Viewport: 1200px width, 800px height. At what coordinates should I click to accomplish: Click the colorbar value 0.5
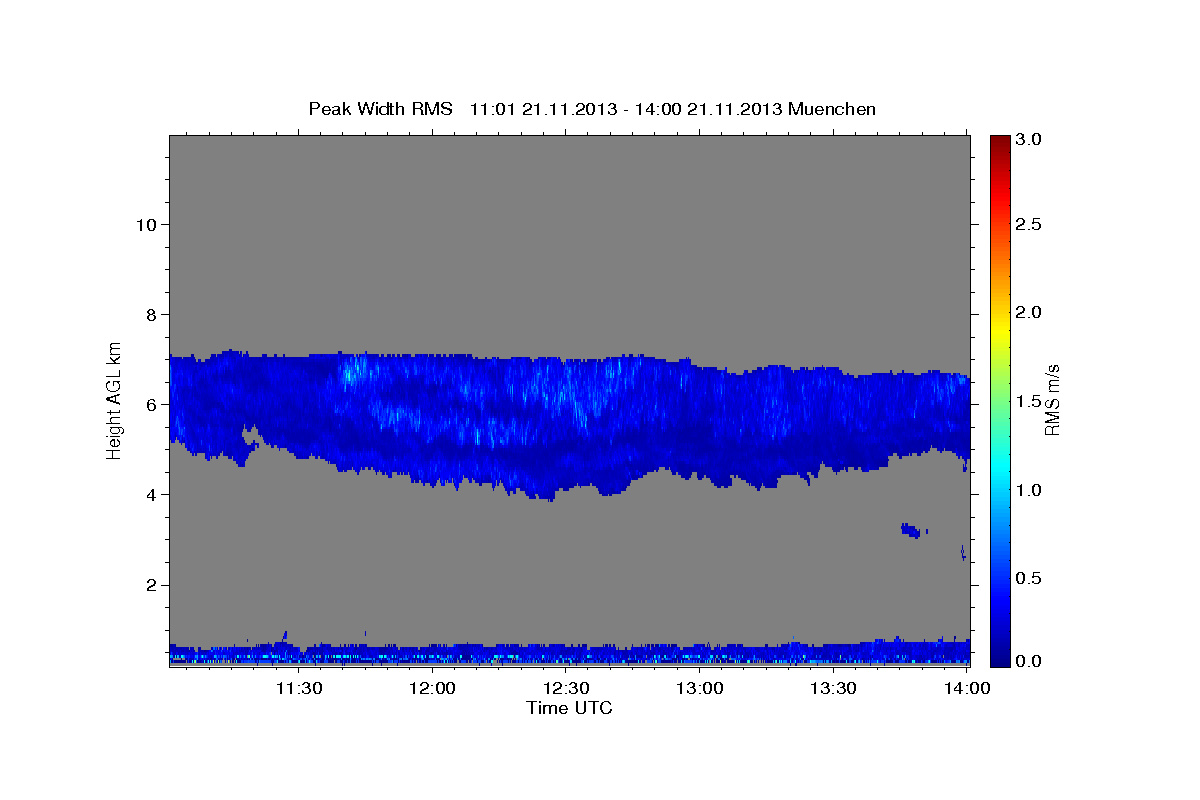[1029, 578]
